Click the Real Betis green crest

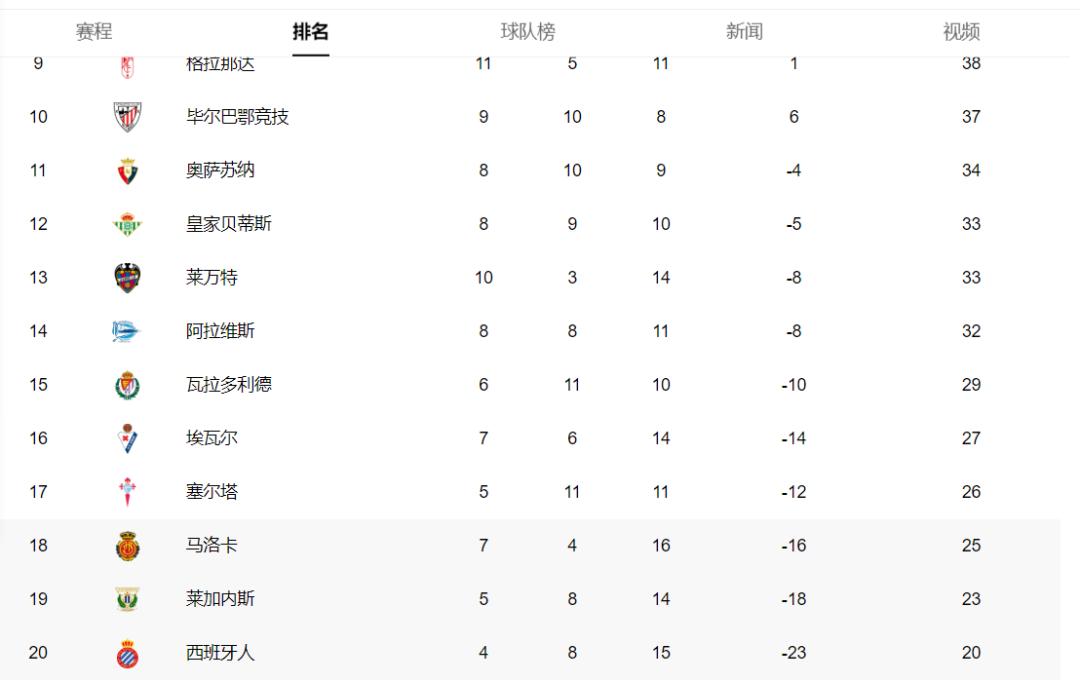tap(127, 224)
